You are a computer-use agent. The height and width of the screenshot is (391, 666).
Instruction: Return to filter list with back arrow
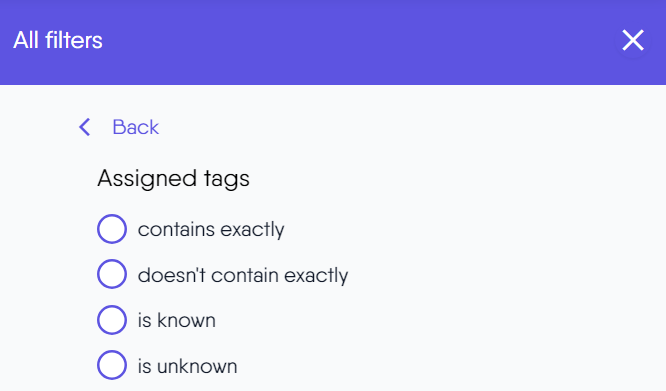85,127
